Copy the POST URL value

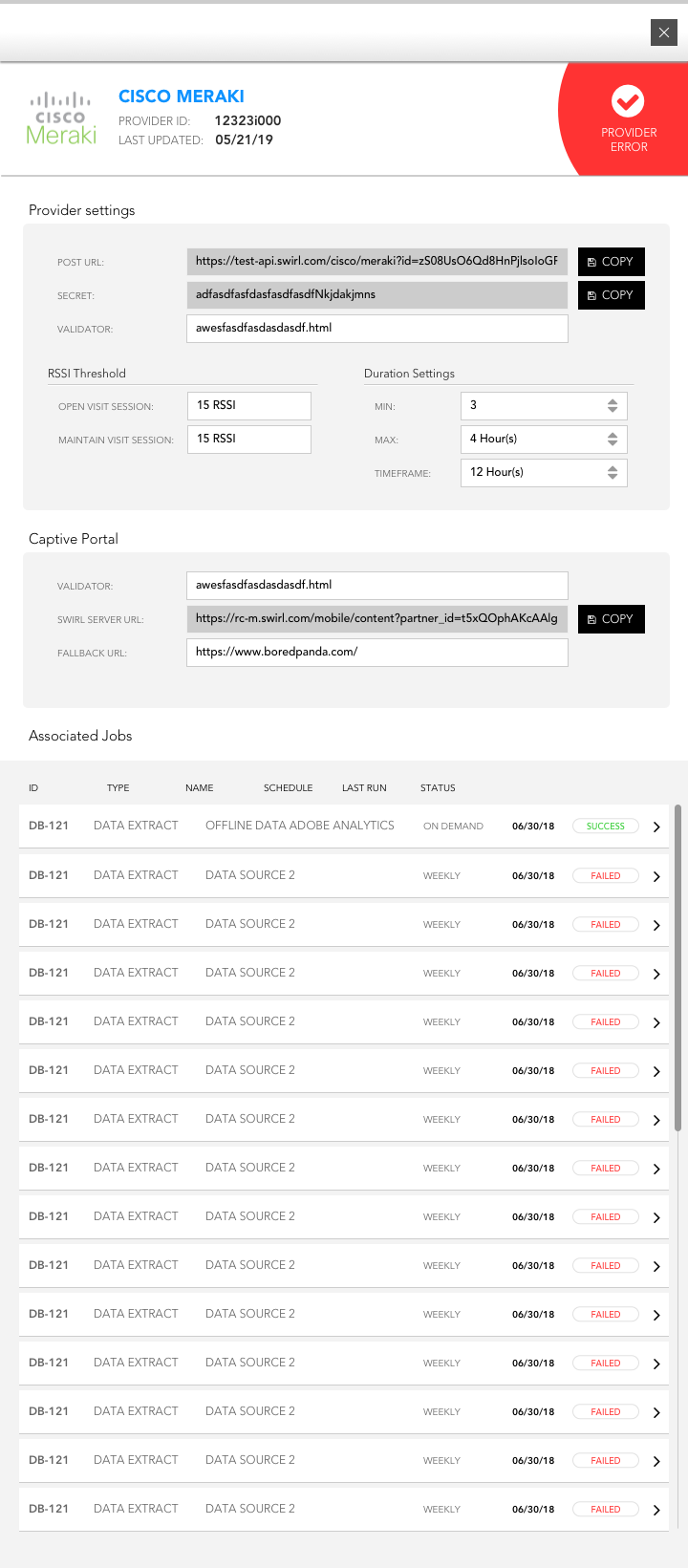click(x=612, y=262)
